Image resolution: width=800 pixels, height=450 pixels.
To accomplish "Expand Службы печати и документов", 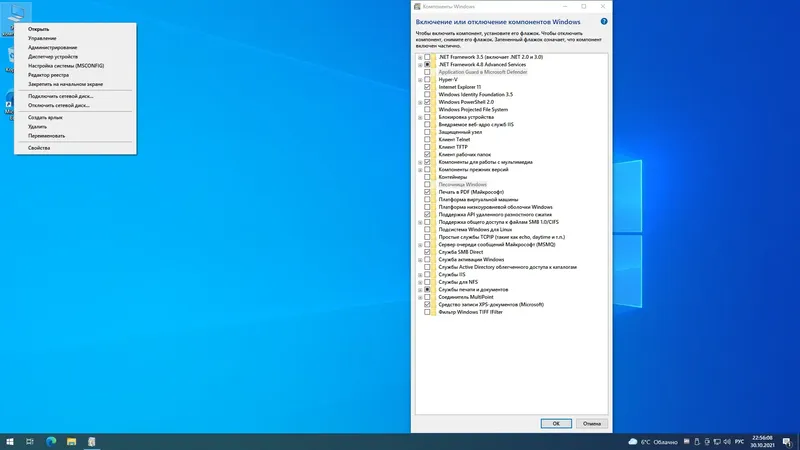I will point(420,290).
